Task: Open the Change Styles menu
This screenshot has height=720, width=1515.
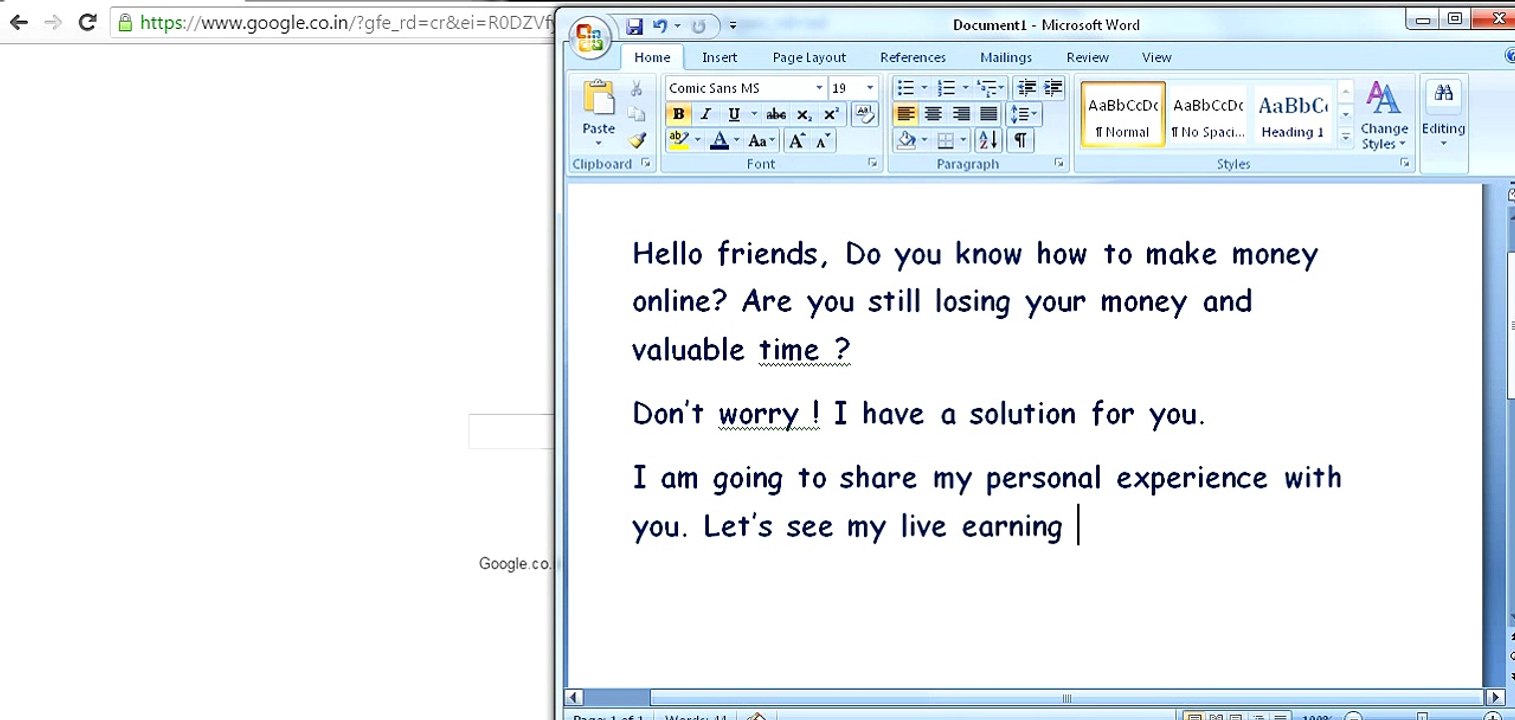Action: [1384, 116]
